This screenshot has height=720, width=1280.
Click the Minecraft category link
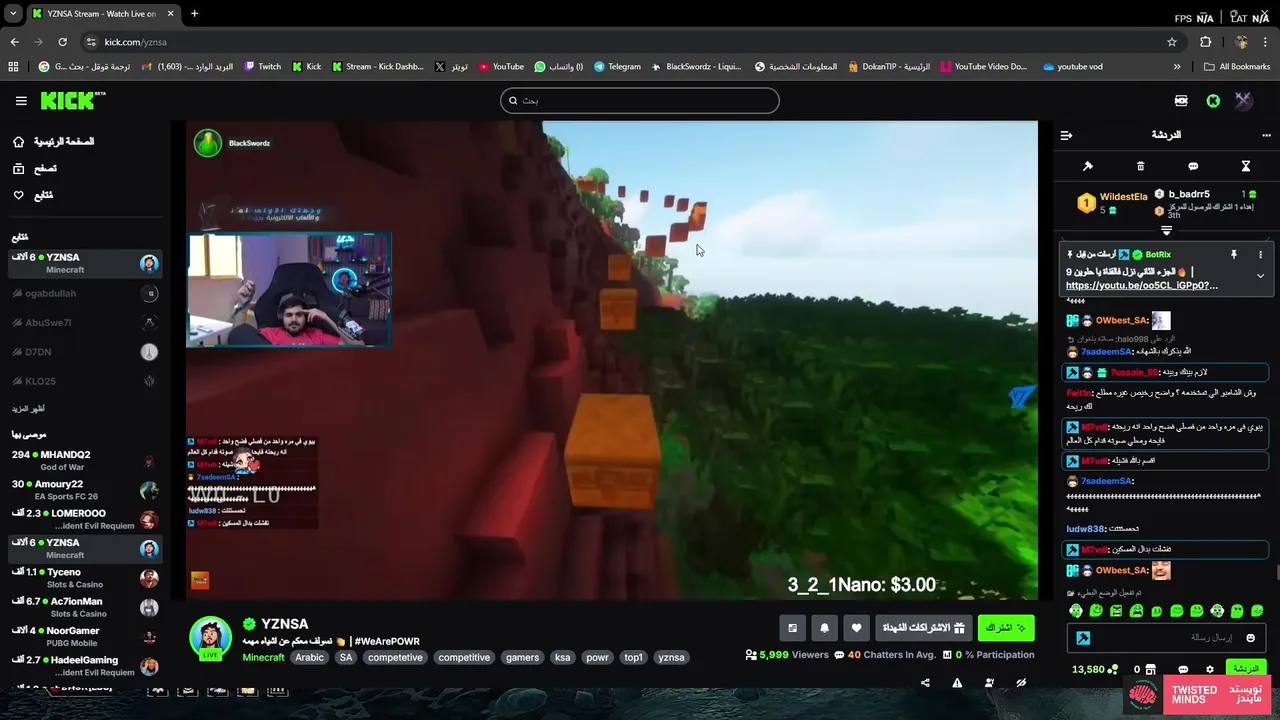click(x=263, y=657)
